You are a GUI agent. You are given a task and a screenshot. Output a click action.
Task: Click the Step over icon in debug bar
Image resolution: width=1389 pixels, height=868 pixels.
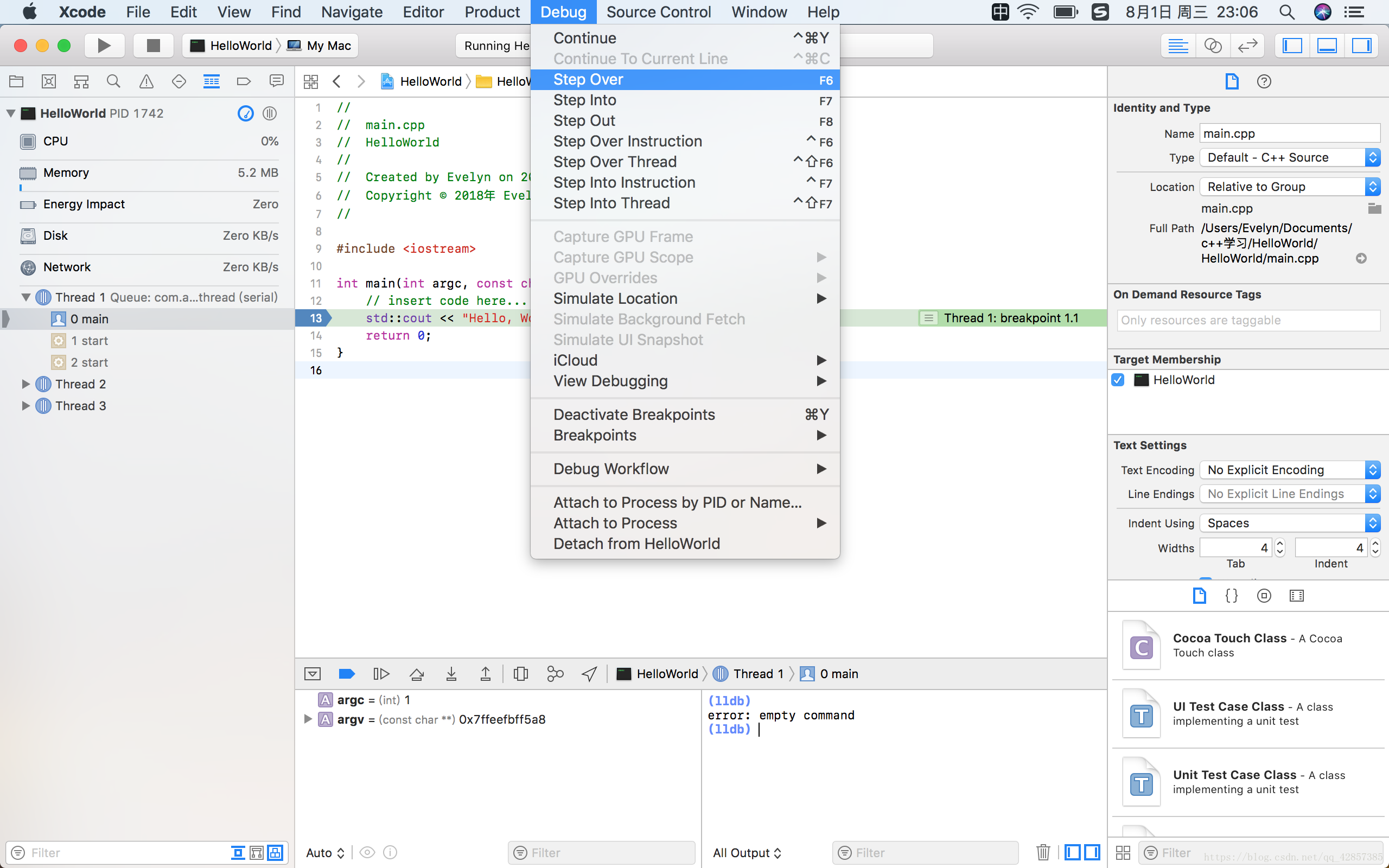pyautogui.click(x=417, y=673)
